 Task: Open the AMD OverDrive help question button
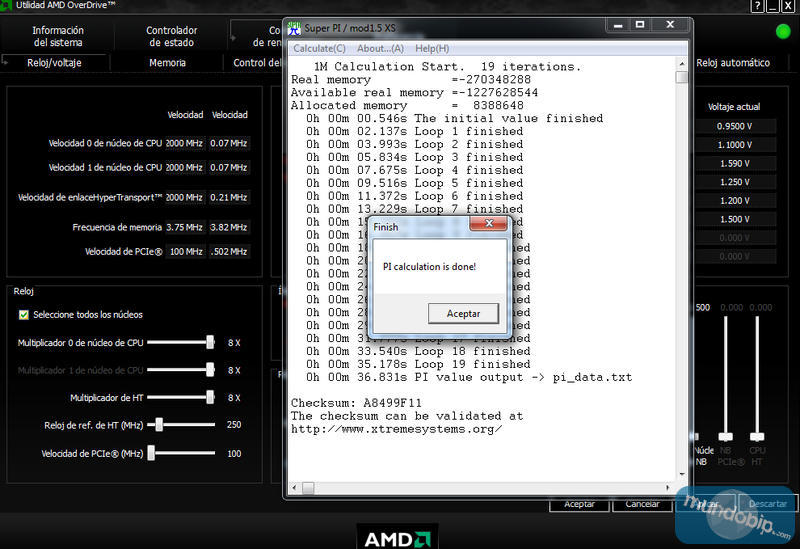(758, 6)
